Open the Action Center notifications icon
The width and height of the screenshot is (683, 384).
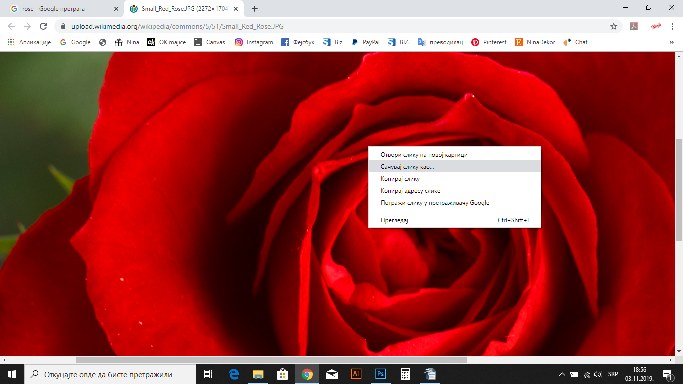[x=667, y=374]
